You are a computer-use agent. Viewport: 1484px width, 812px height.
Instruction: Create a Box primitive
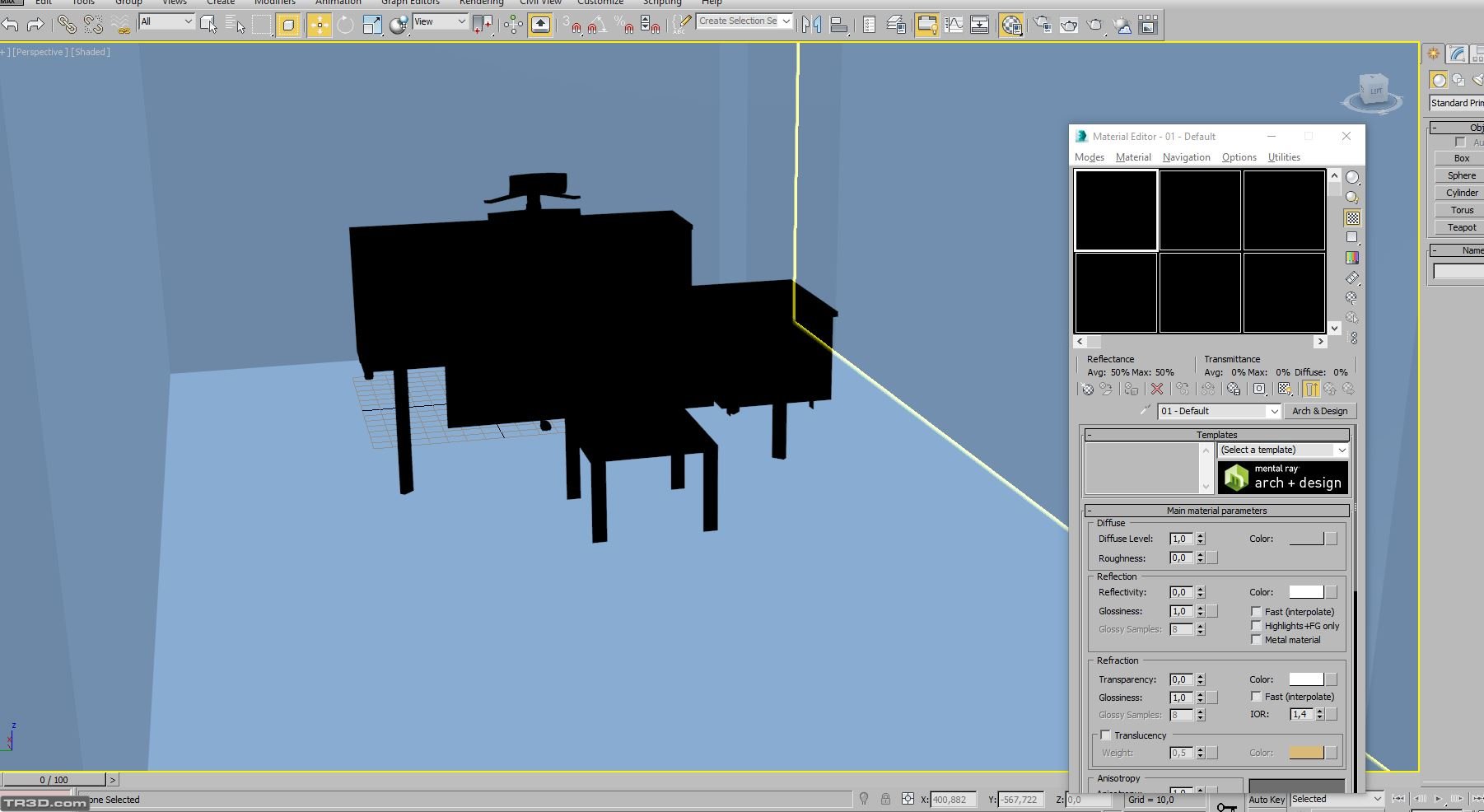1462,158
